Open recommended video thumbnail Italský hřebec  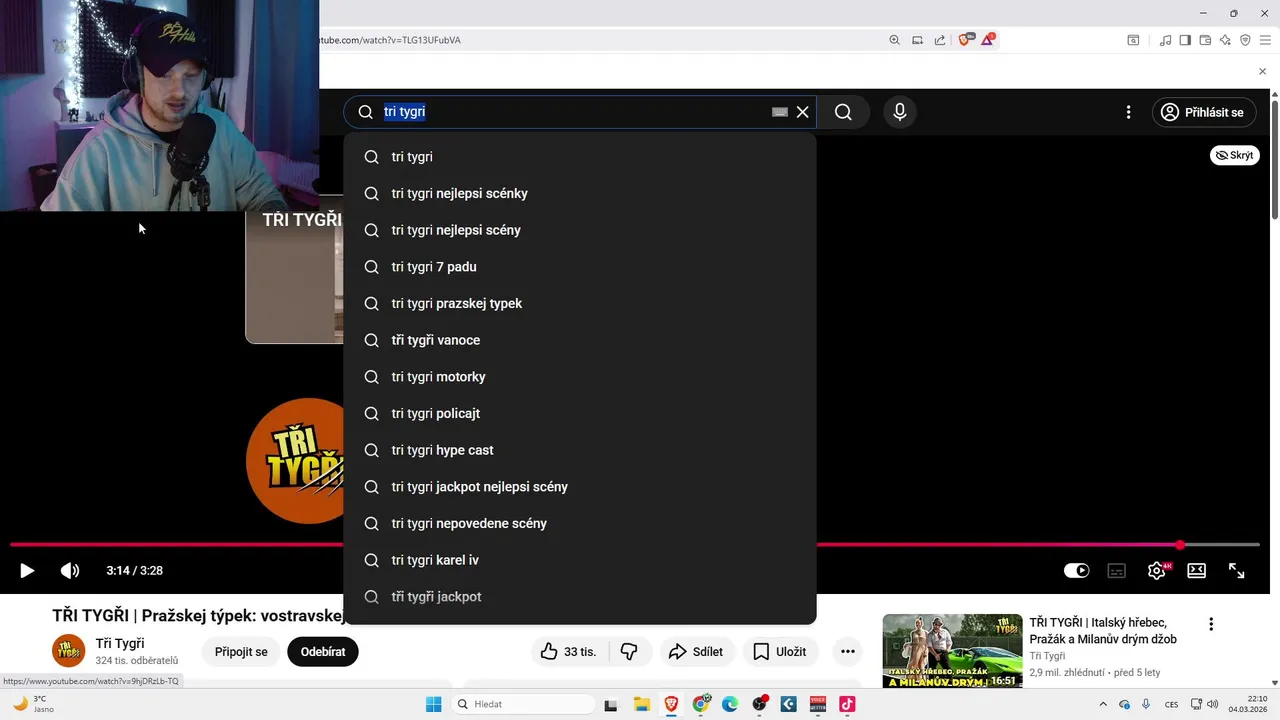[952, 651]
